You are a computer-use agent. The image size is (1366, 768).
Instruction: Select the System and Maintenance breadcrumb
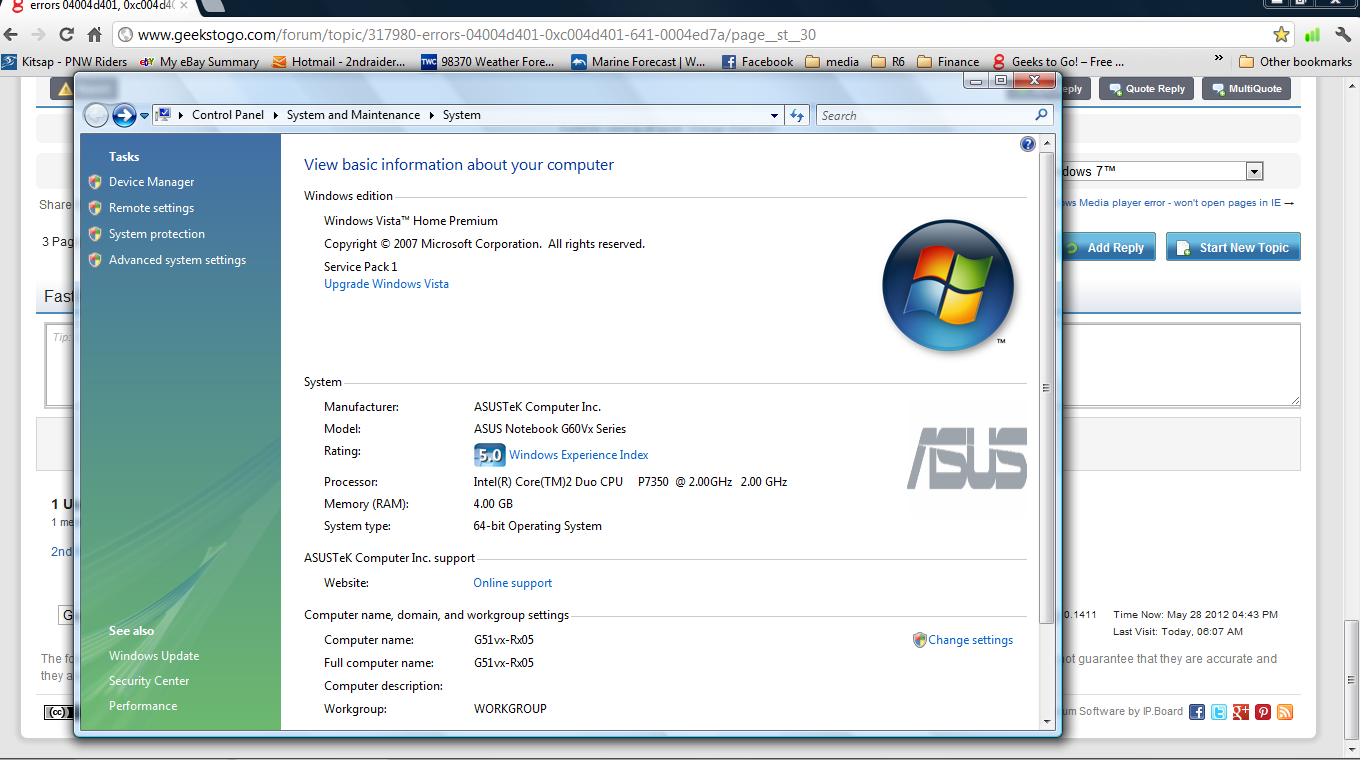click(x=353, y=115)
